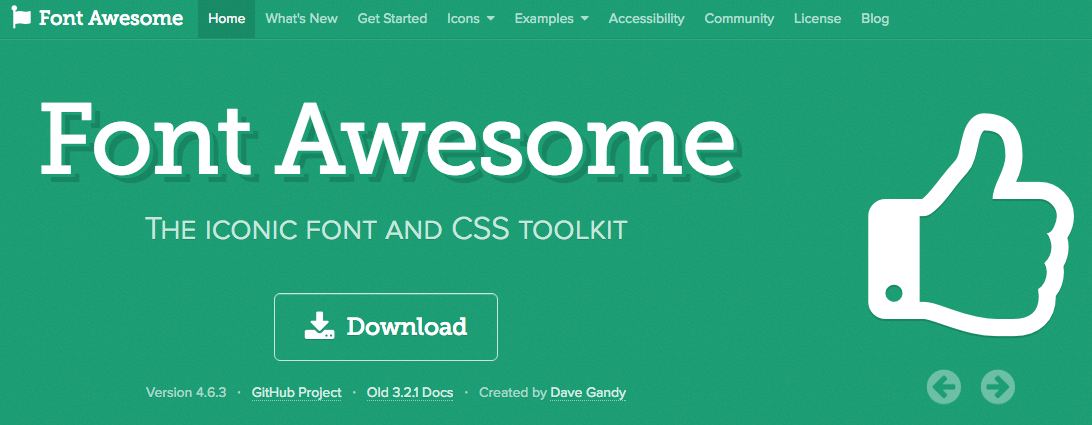This screenshot has height=425, width=1092.
Task: Go to the Home tab
Action: click(226, 19)
